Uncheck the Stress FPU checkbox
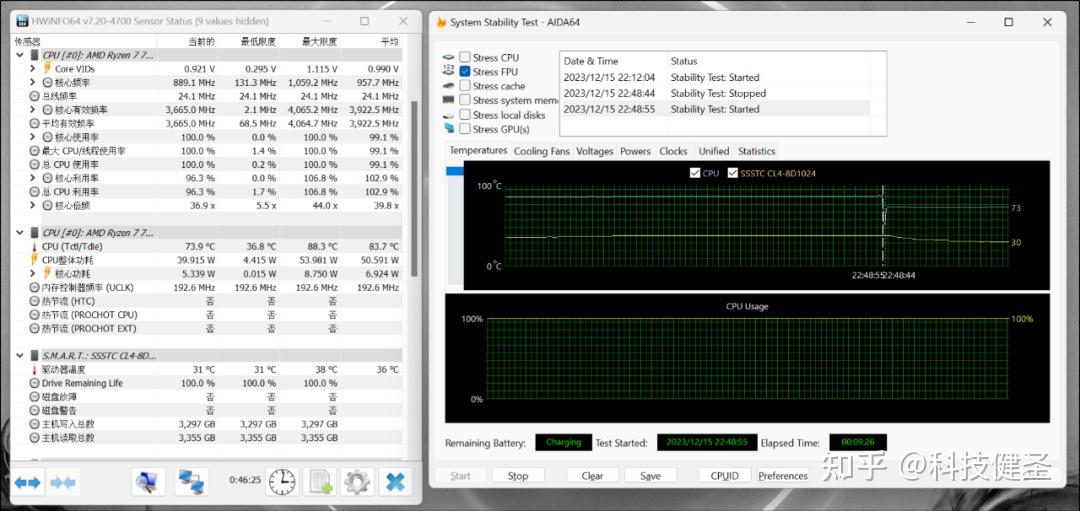Screen dimensions: 1080x511 coord(465,72)
